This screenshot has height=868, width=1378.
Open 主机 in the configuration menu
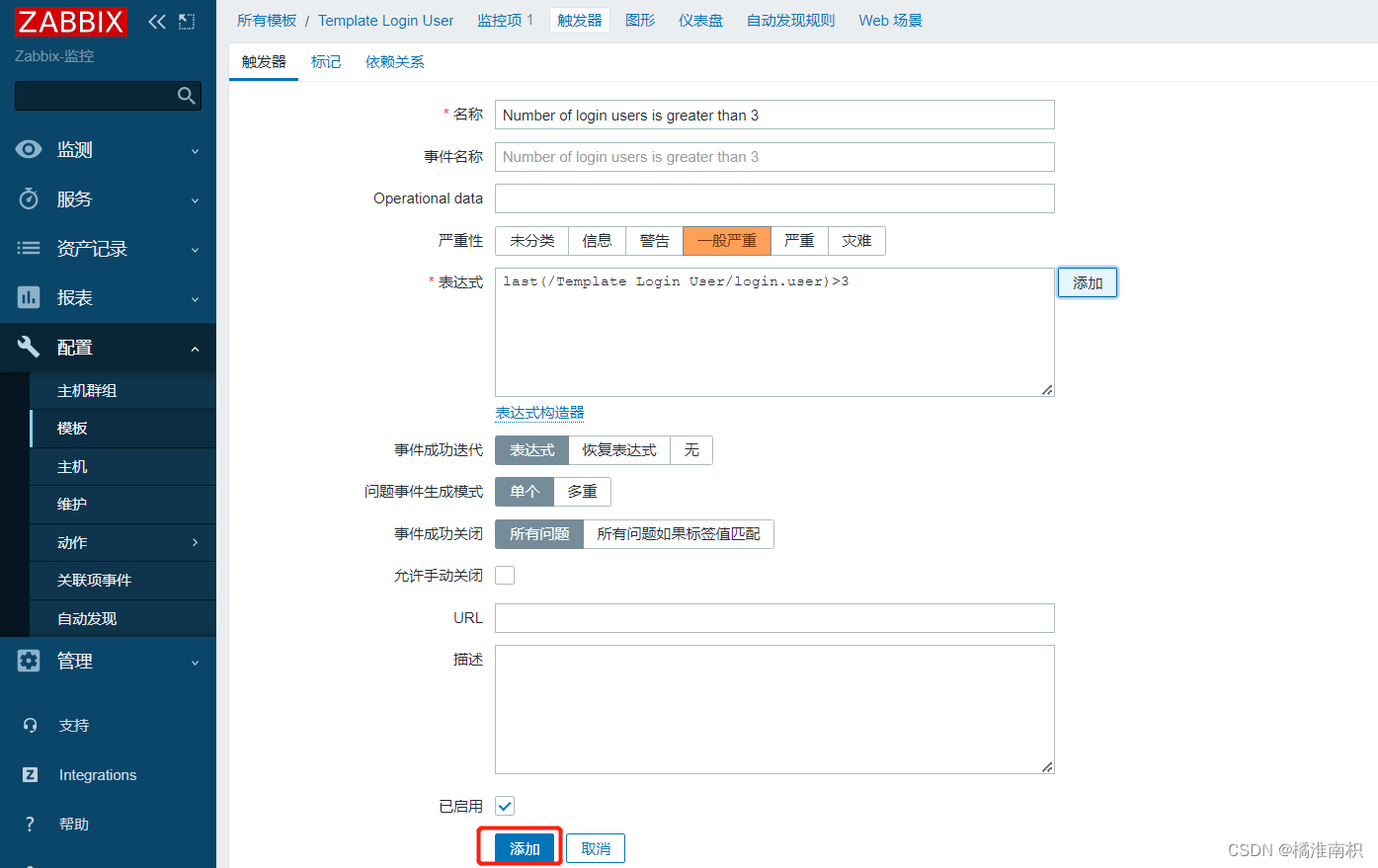(122, 466)
